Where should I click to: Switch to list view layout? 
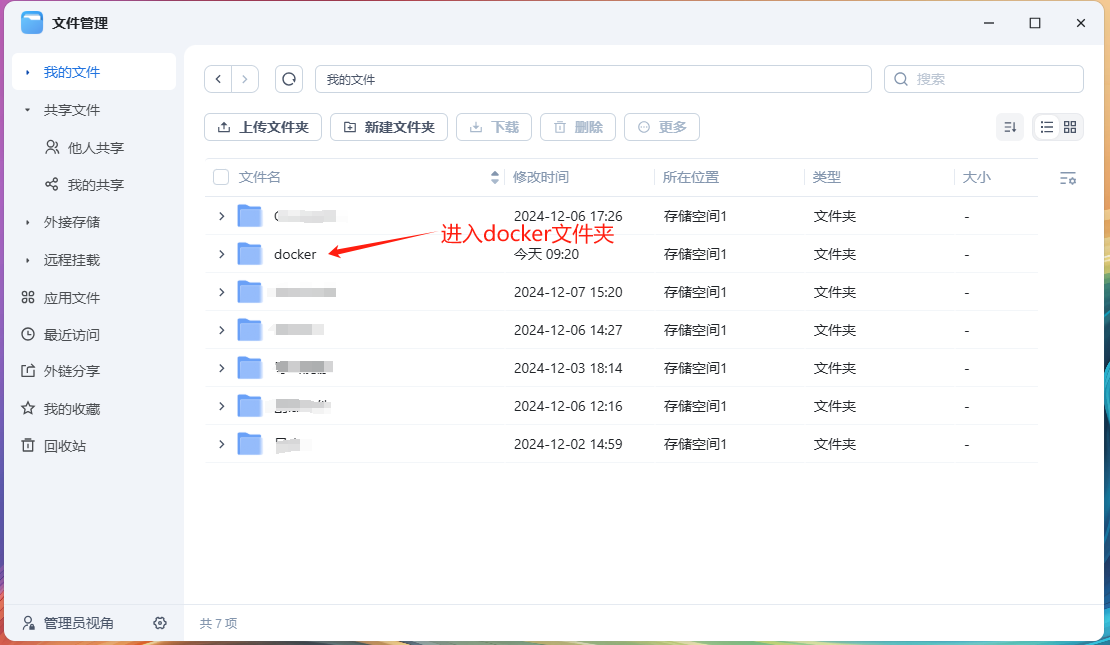pos(1046,127)
